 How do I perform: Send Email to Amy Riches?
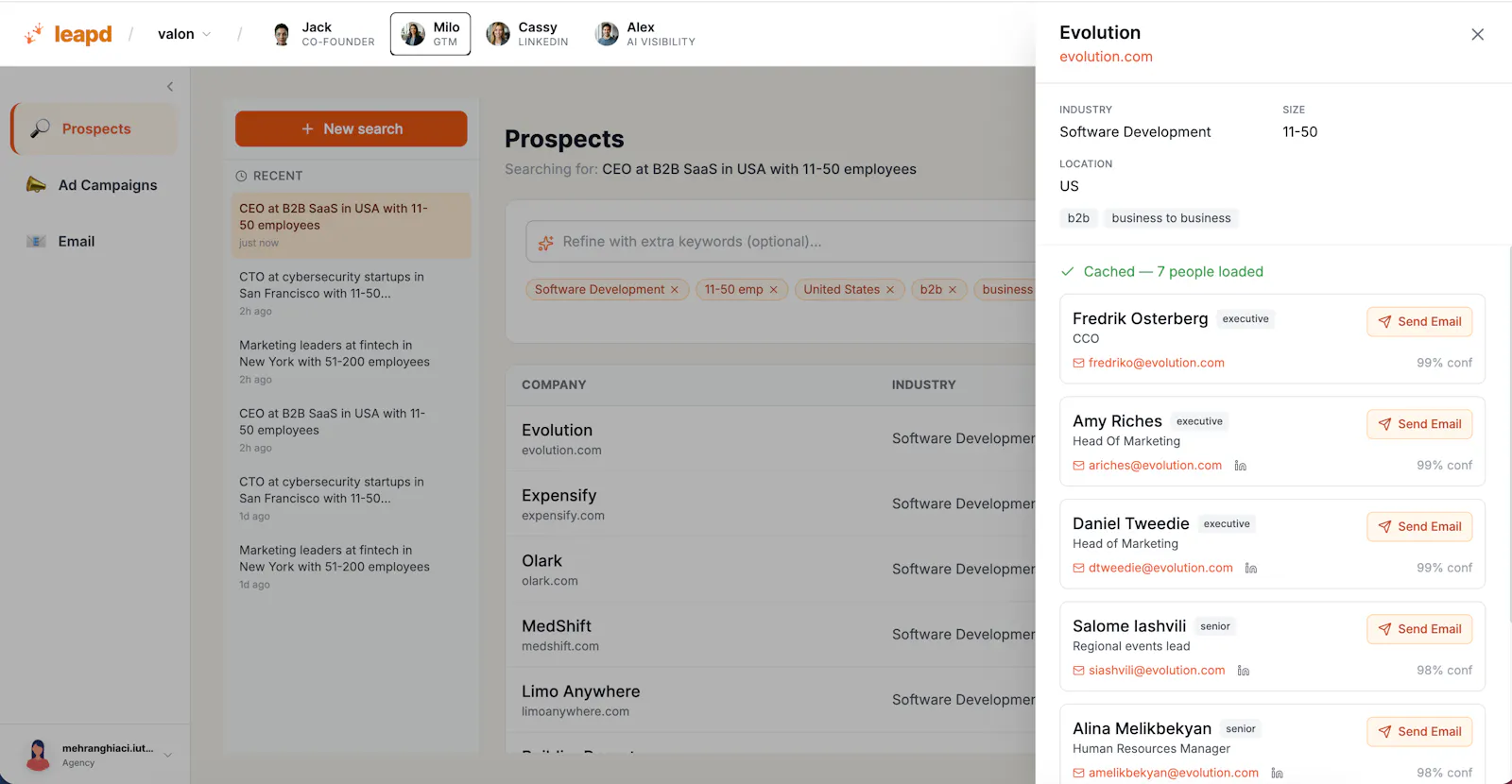(x=1419, y=424)
